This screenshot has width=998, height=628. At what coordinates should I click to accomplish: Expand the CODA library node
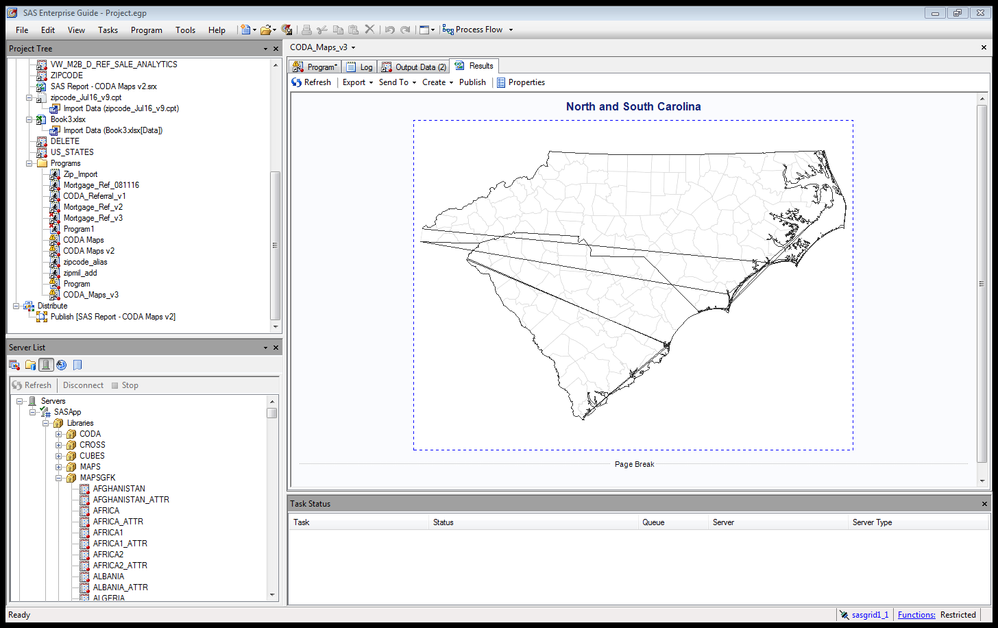(x=59, y=434)
